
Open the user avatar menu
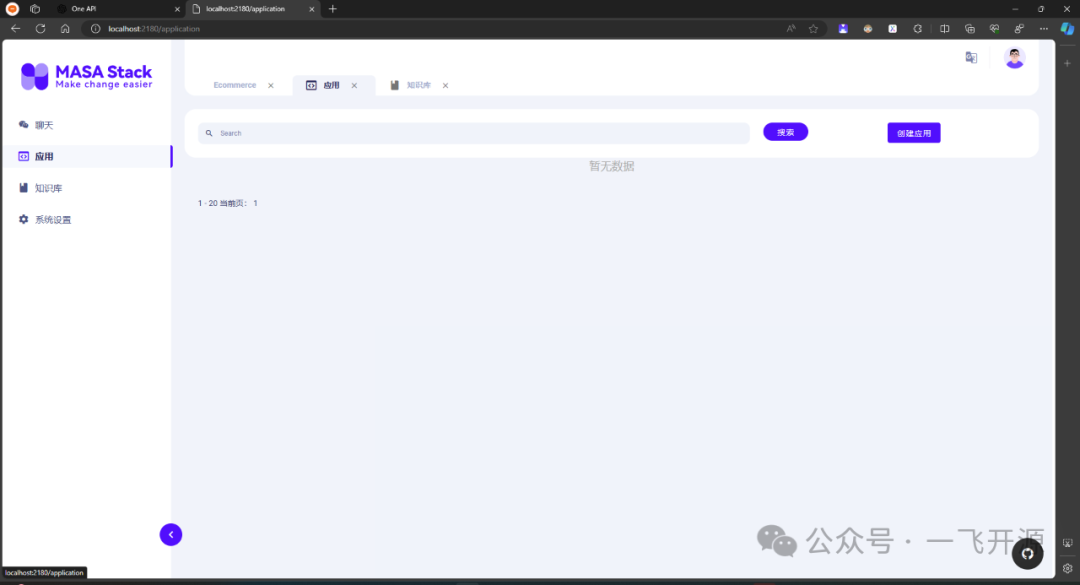(x=1015, y=58)
